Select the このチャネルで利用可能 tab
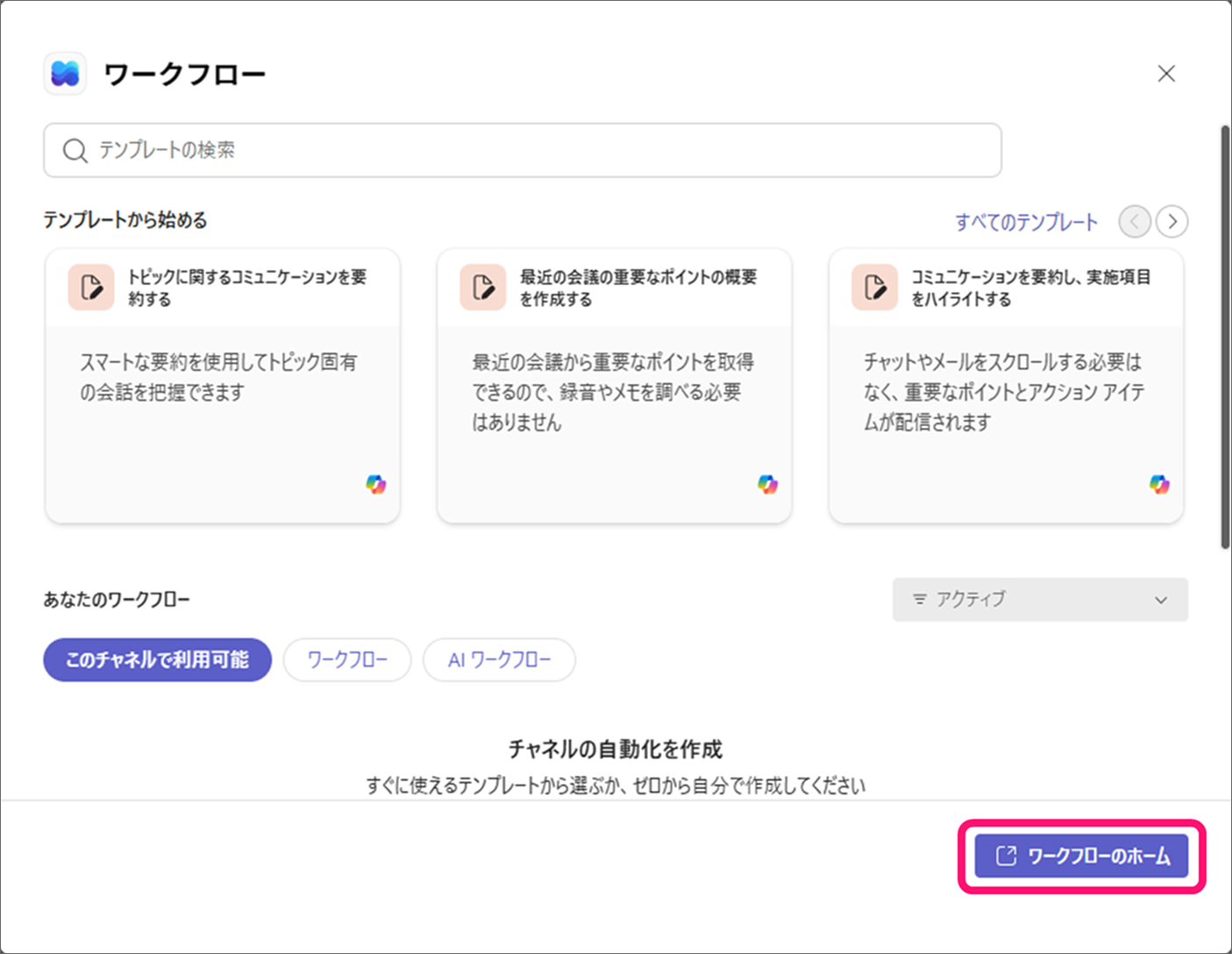The image size is (1232, 954). tap(158, 659)
